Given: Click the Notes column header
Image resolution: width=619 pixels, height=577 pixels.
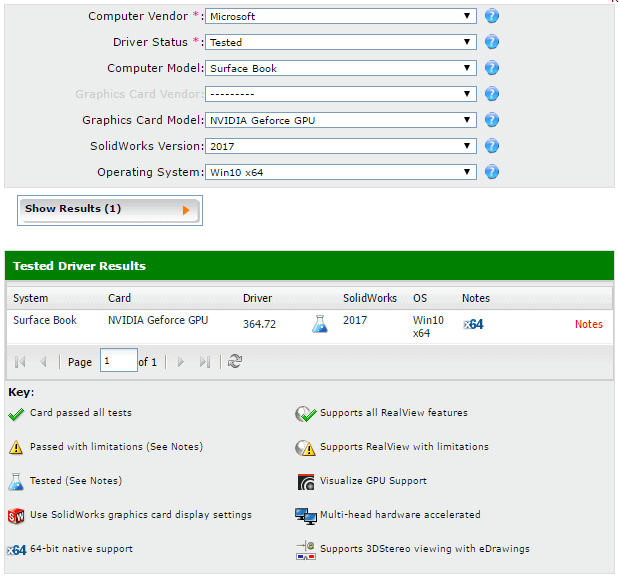Looking at the screenshot, I should tap(476, 298).
